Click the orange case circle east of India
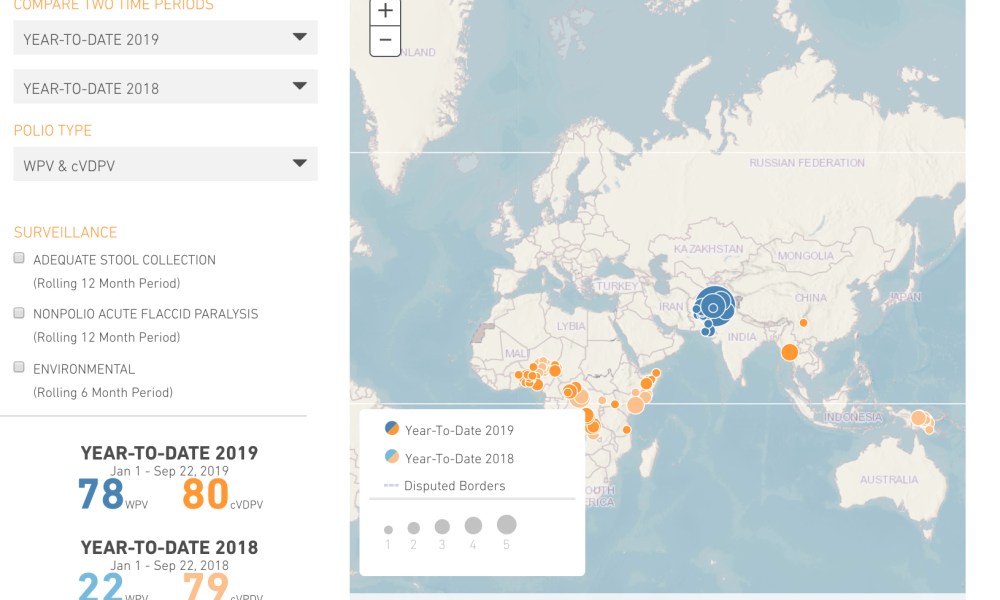 coord(789,351)
